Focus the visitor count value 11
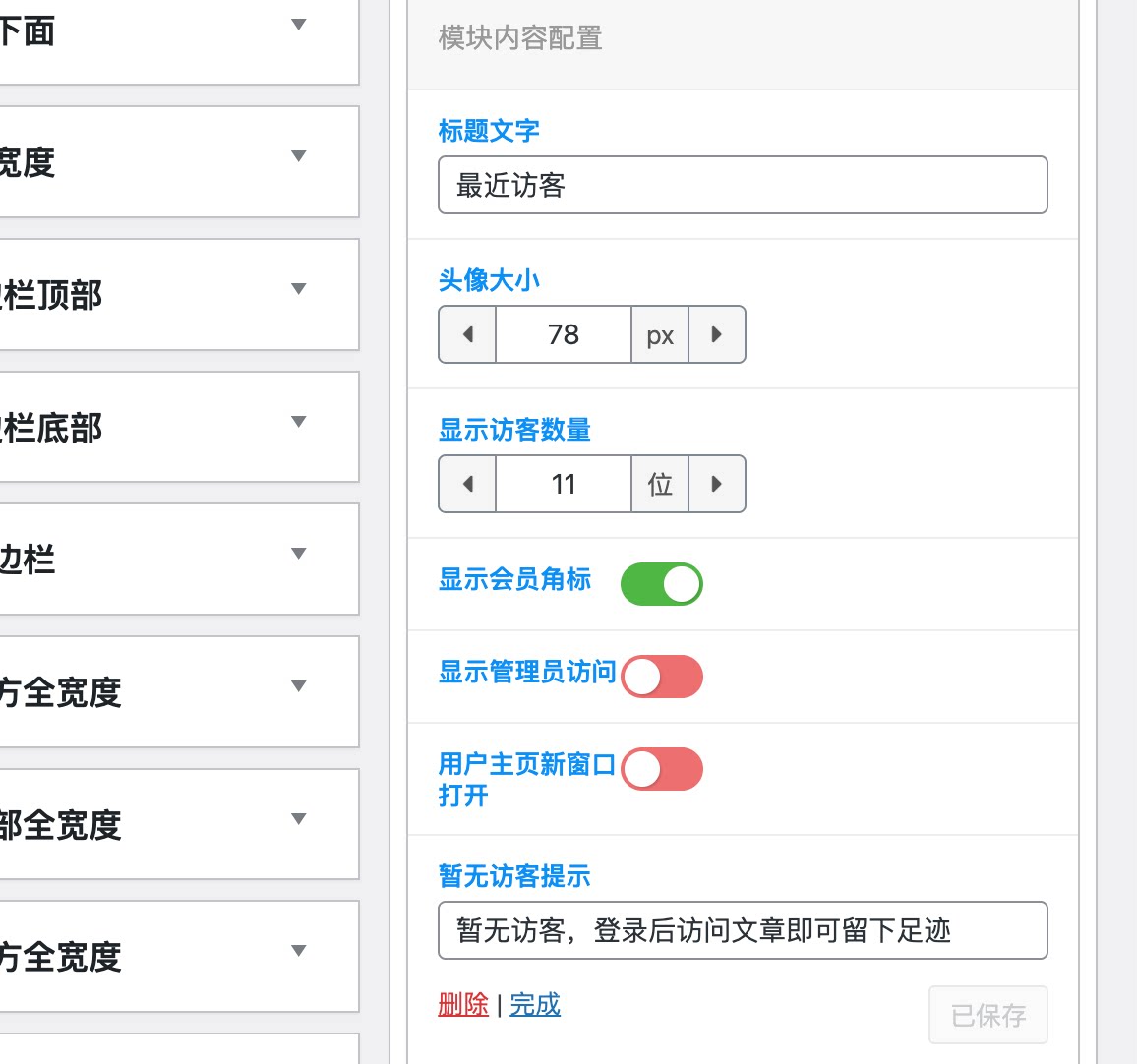 (x=564, y=484)
